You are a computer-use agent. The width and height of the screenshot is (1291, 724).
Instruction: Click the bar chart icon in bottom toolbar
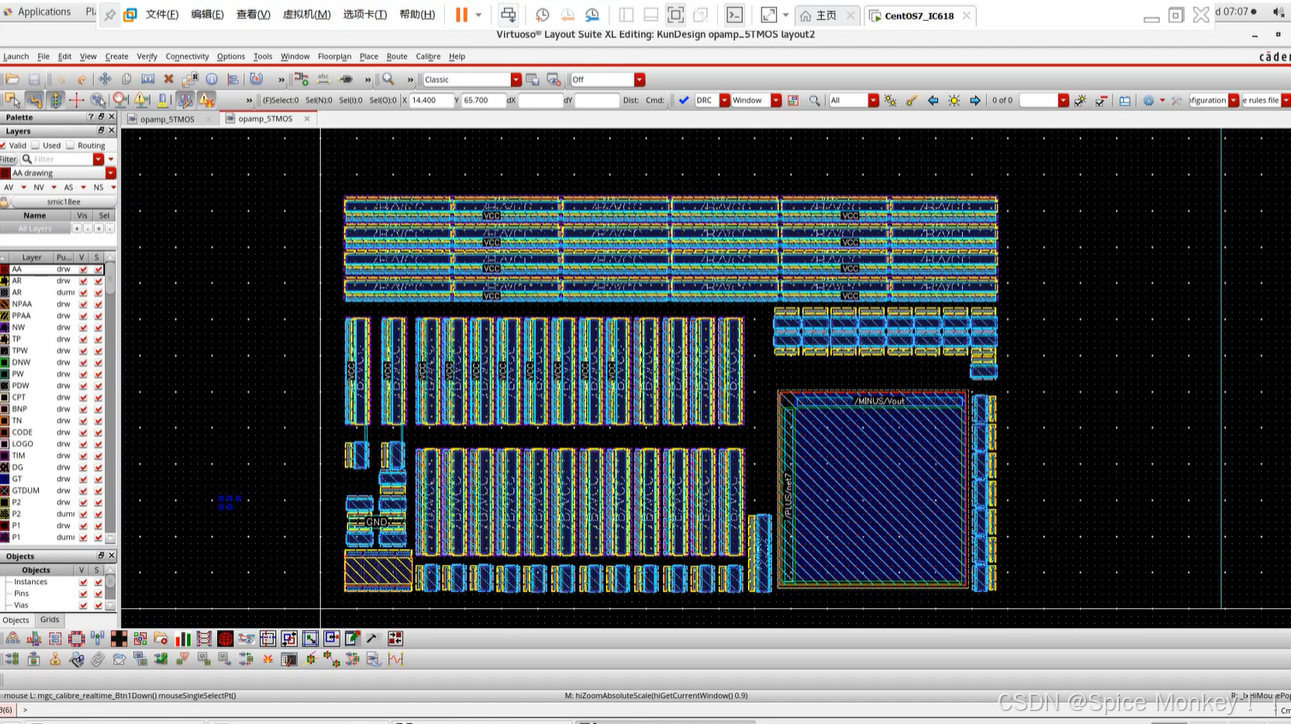[183, 639]
